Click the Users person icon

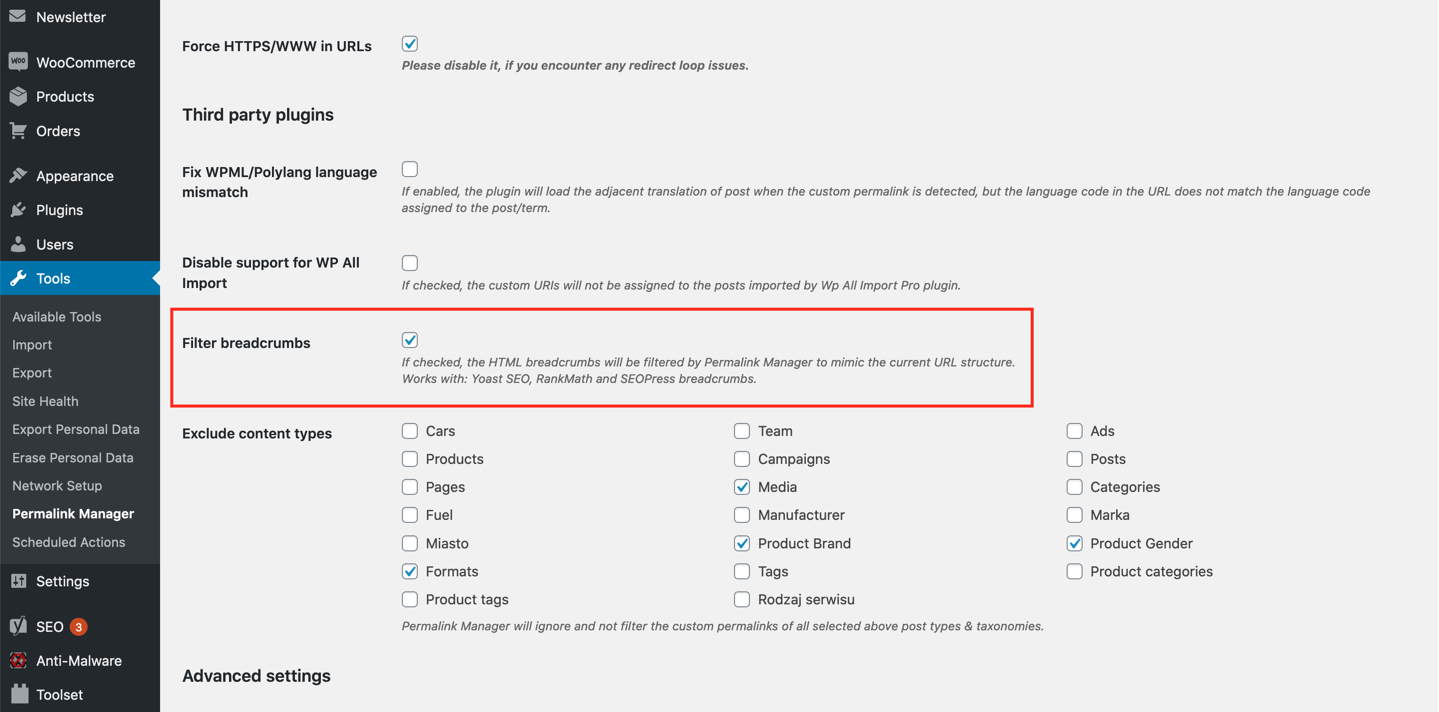click(x=18, y=244)
